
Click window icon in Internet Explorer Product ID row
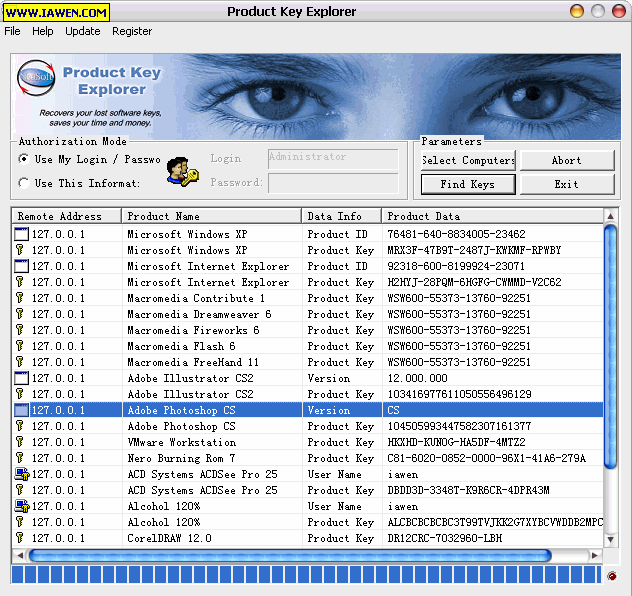(21, 266)
